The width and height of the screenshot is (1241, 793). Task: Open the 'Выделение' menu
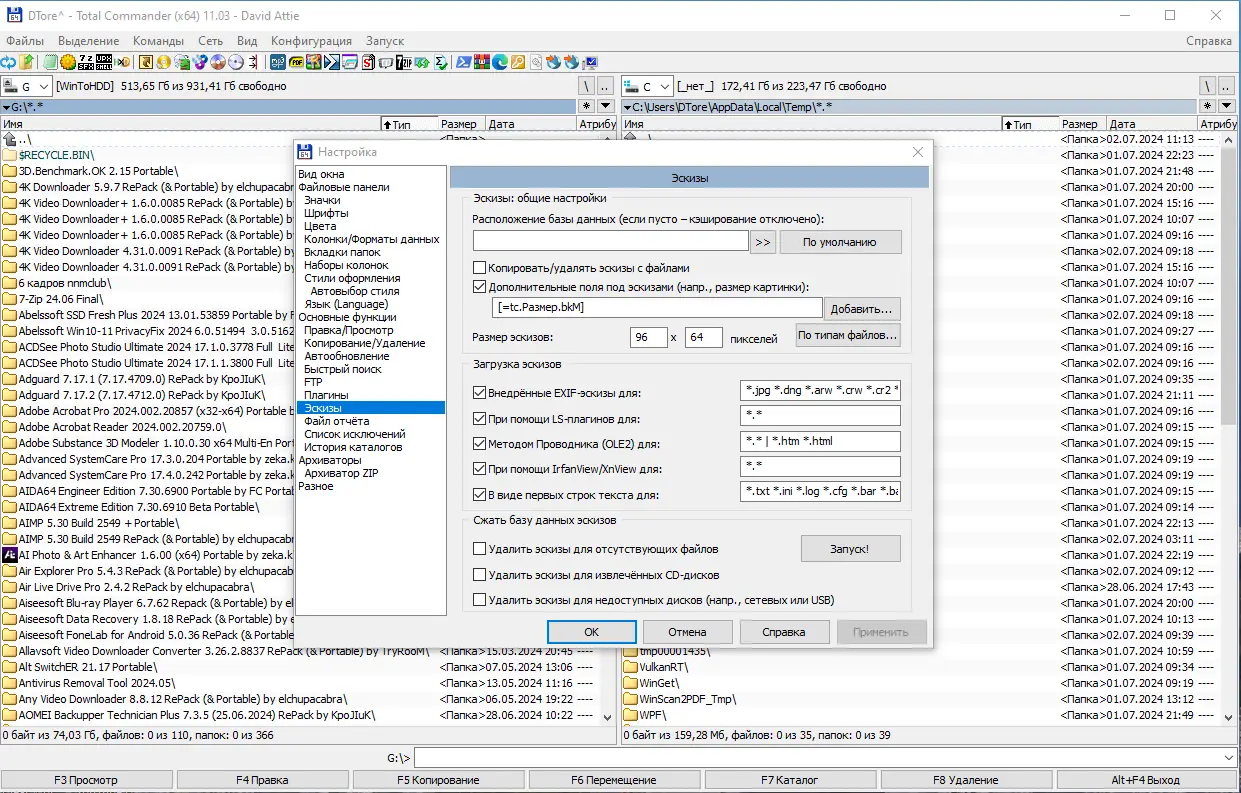click(x=88, y=41)
